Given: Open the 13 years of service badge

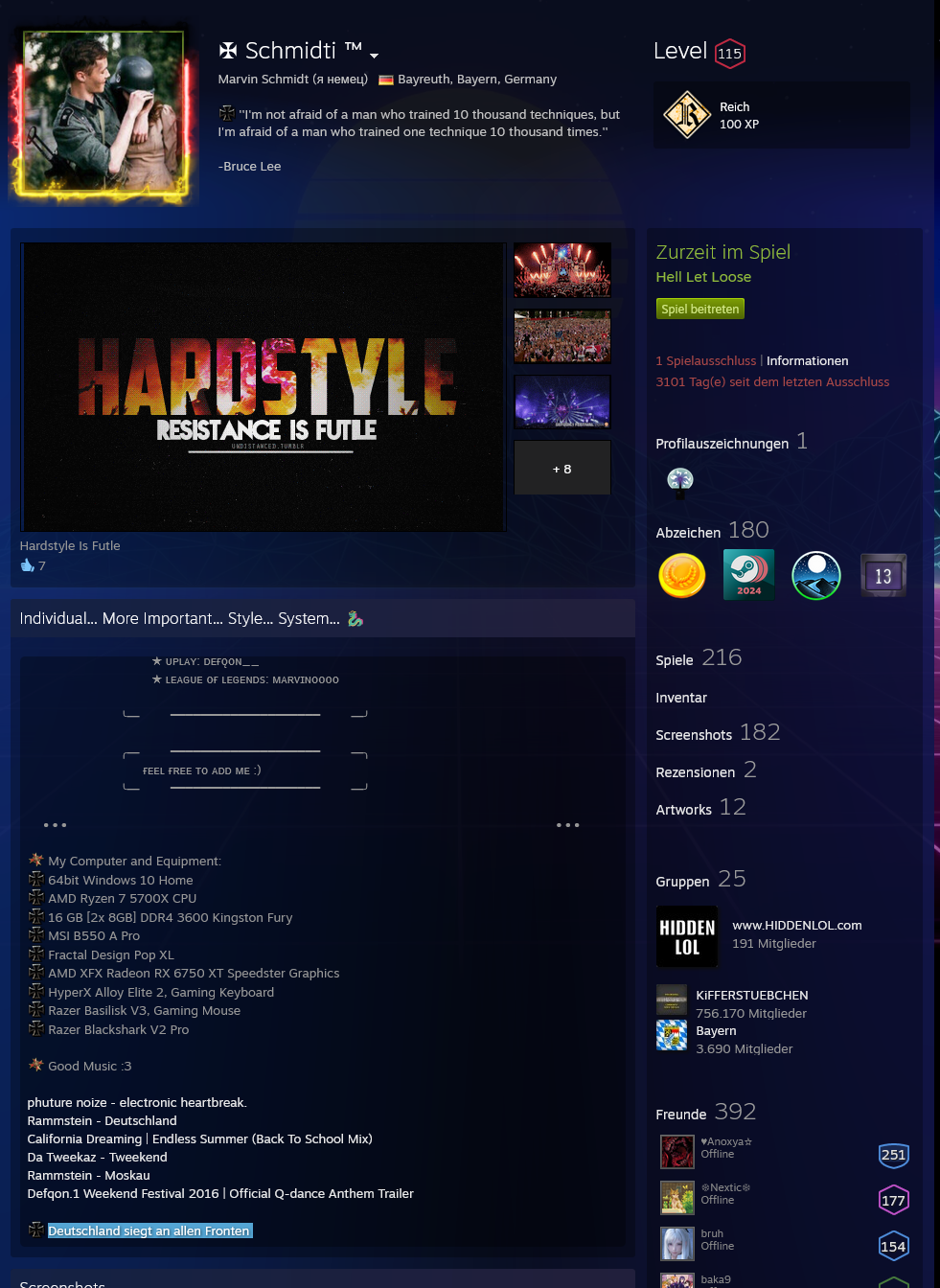Looking at the screenshot, I should coord(883,576).
